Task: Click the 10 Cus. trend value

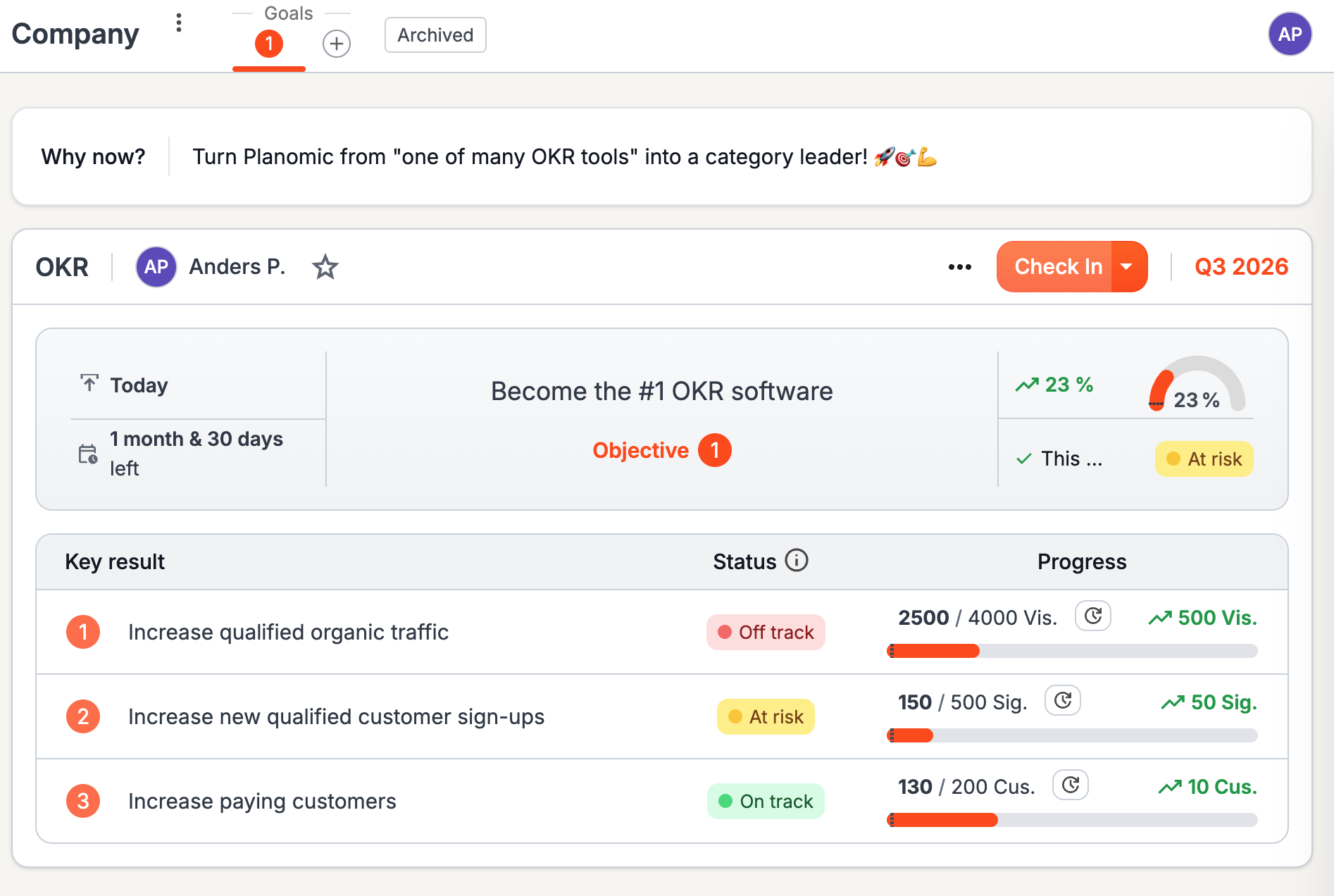Action: point(1207,787)
